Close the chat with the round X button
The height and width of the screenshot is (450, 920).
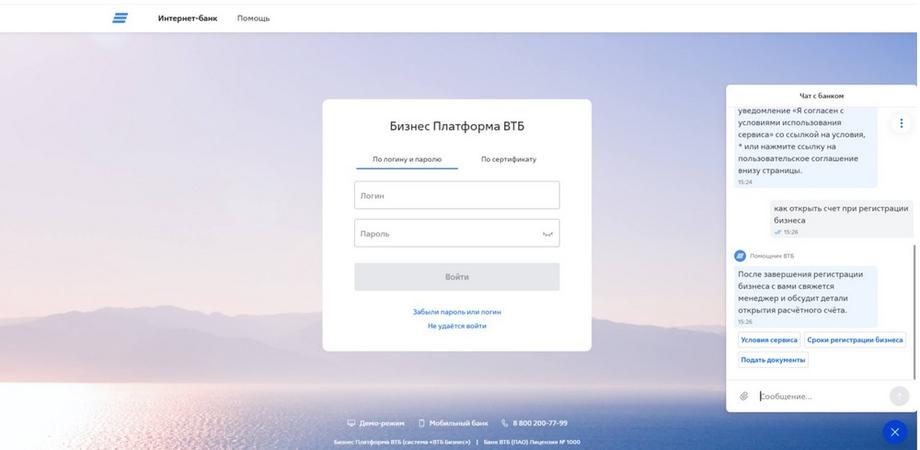pyautogui.click(x=895, y=432)
